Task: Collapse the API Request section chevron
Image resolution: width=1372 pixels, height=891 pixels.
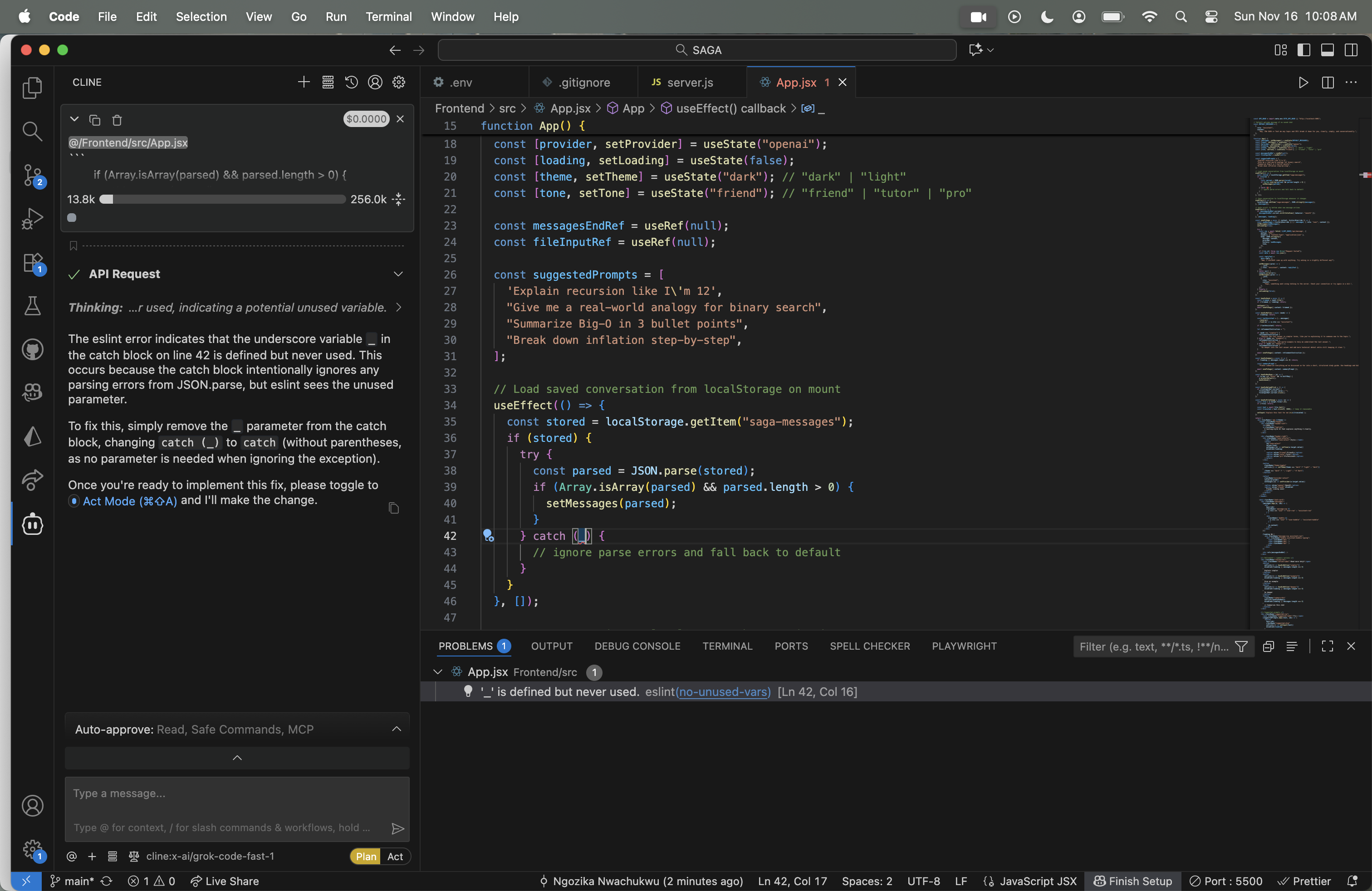Action: tap(398, 274)
